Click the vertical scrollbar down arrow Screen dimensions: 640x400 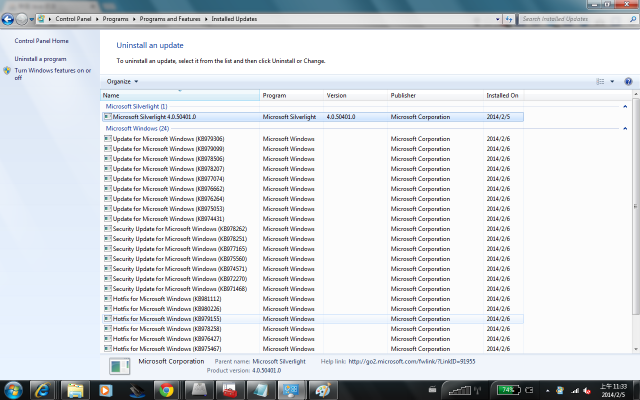[636, 349]
